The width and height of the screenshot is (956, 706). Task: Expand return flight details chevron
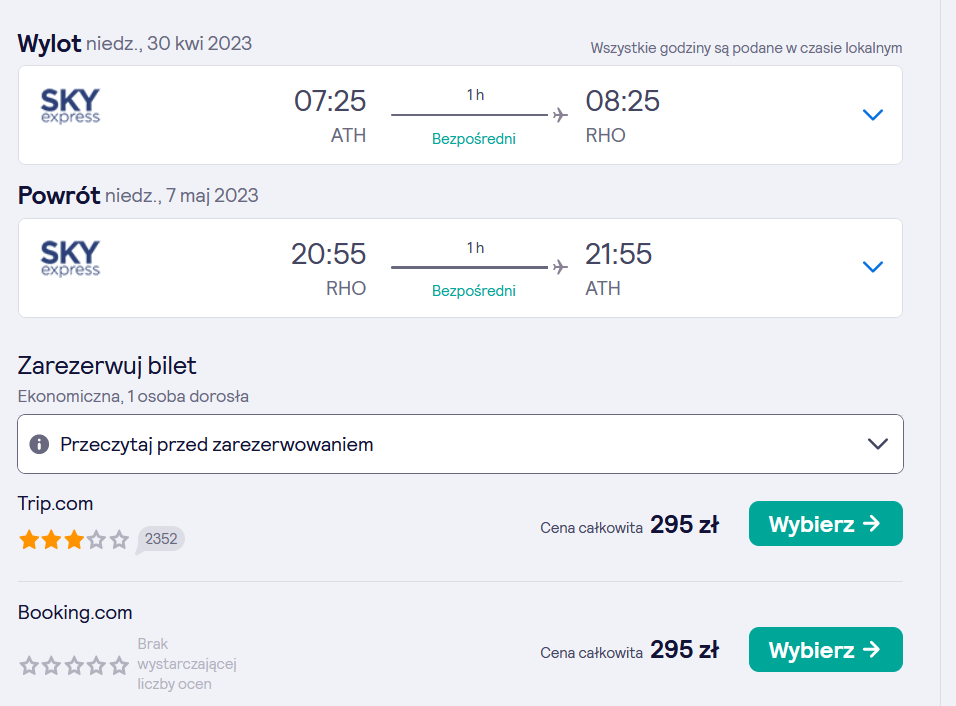click(x=873, y=267)
